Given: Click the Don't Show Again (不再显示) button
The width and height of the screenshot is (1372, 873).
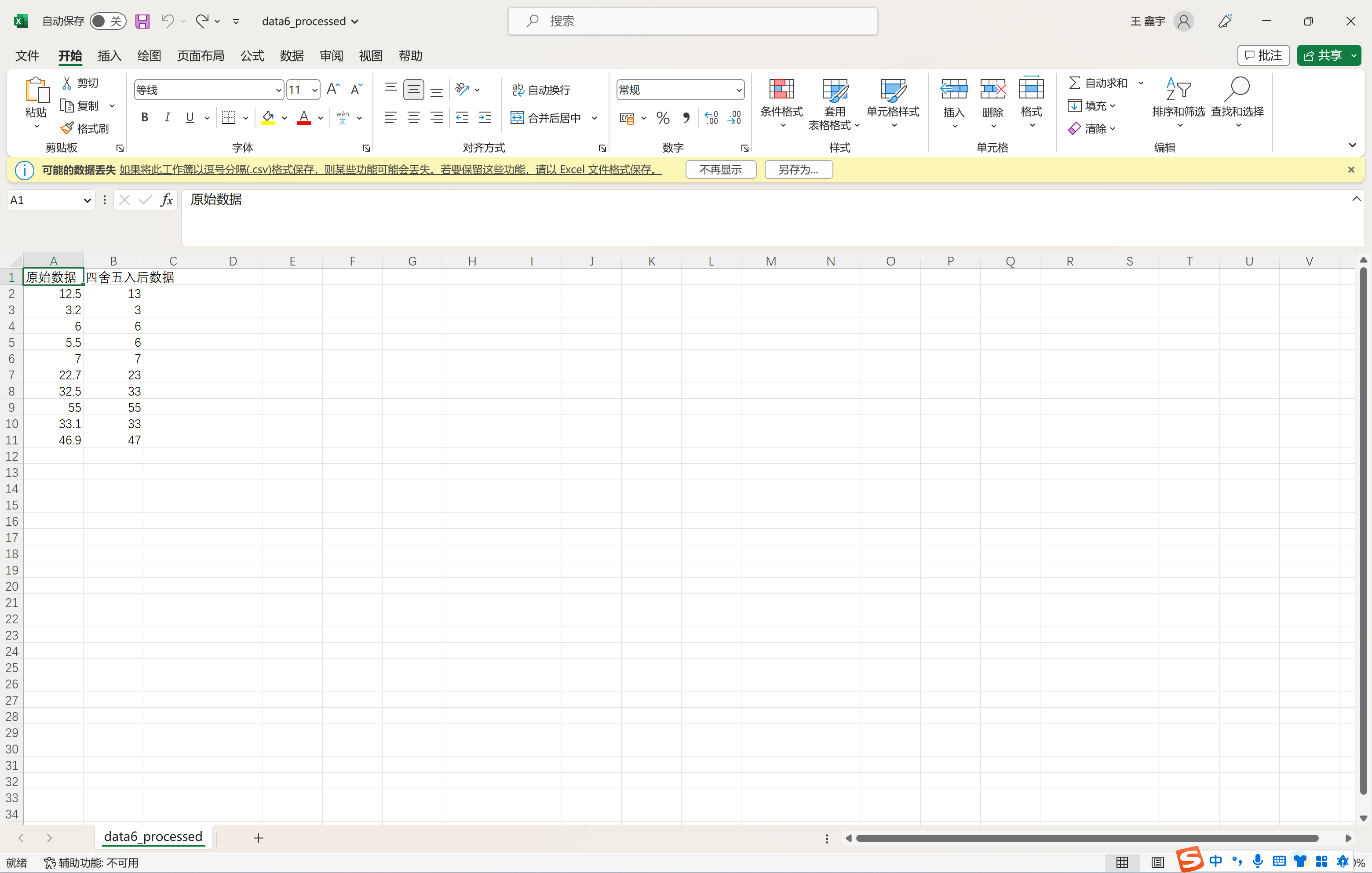Looking at the screenshot, I should click(x=720, y=170).
